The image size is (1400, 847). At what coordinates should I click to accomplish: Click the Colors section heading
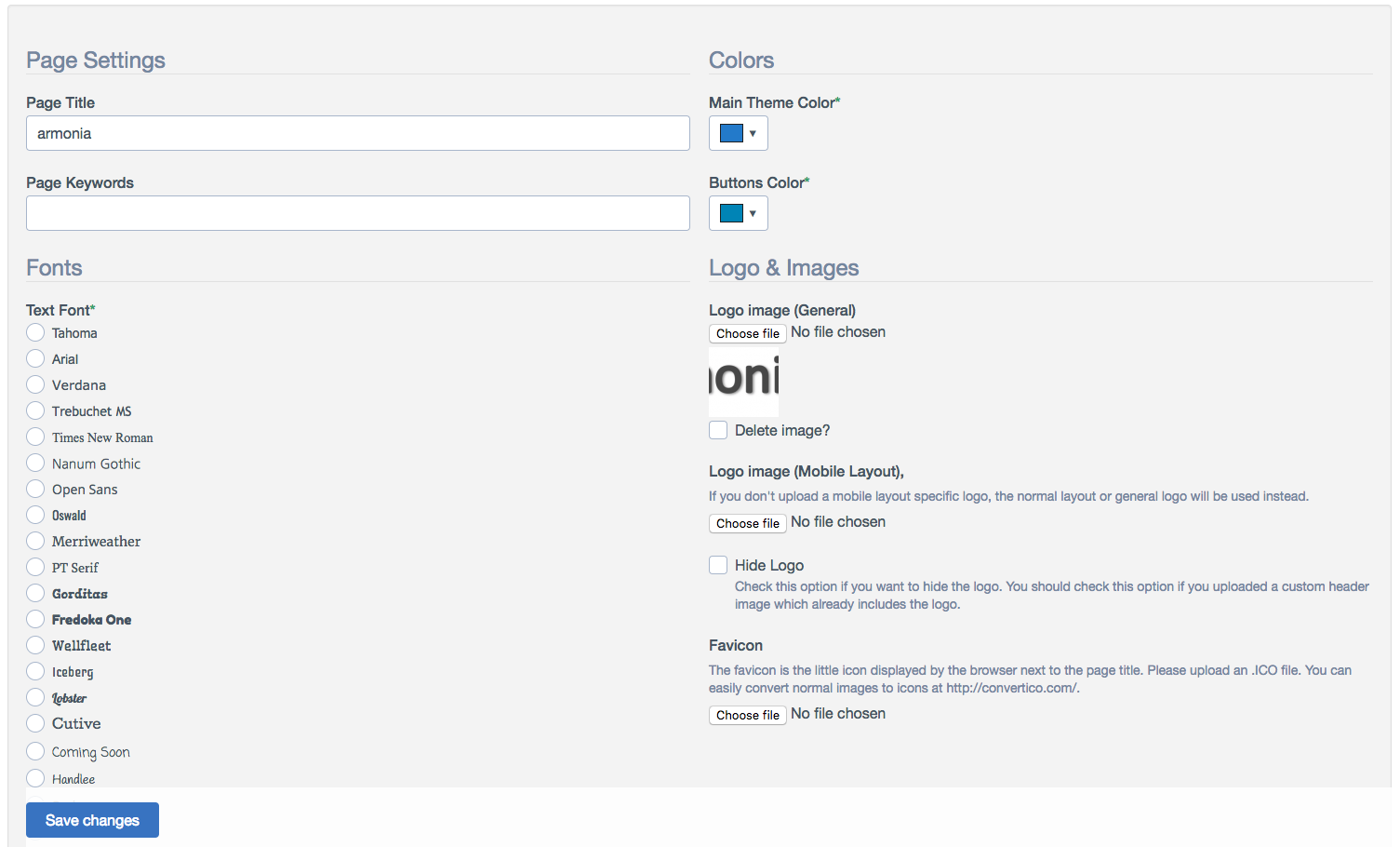pos(741,60)
